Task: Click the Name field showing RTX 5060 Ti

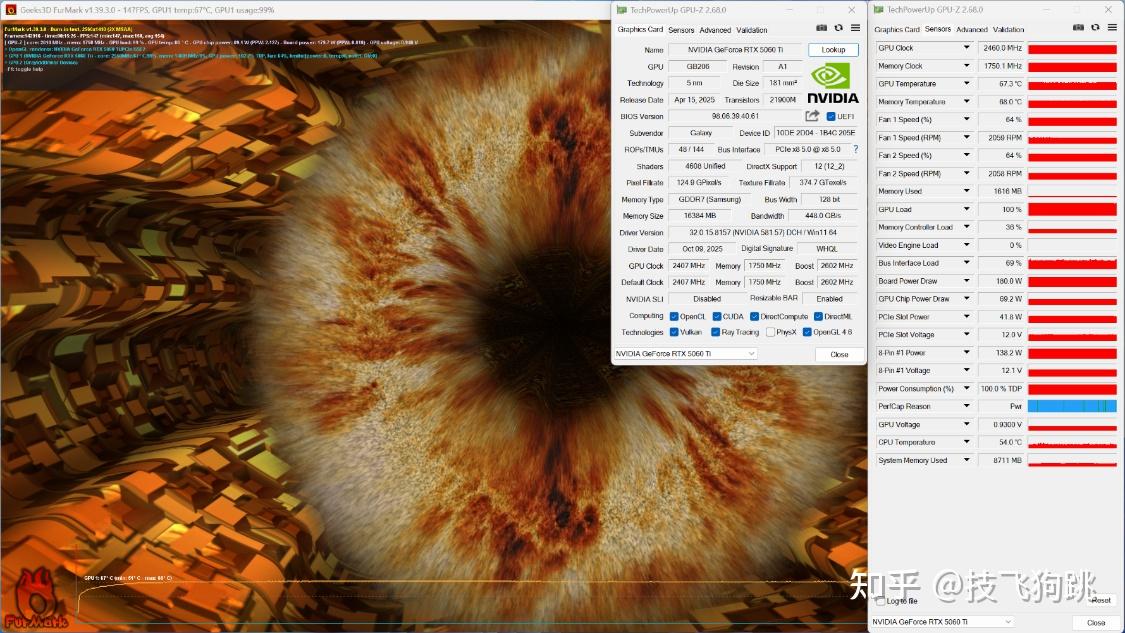Action: [x=735, y=50]
